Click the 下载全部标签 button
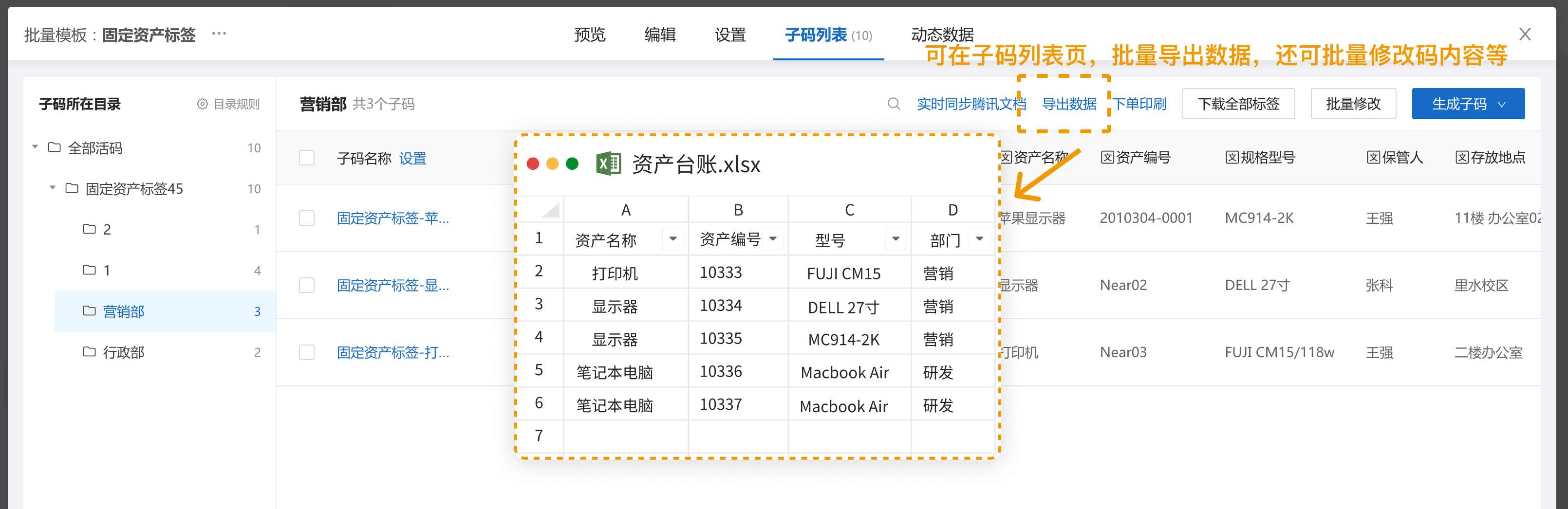The height and width of the screenshot is (509, 1568). tap(1238, 103)
